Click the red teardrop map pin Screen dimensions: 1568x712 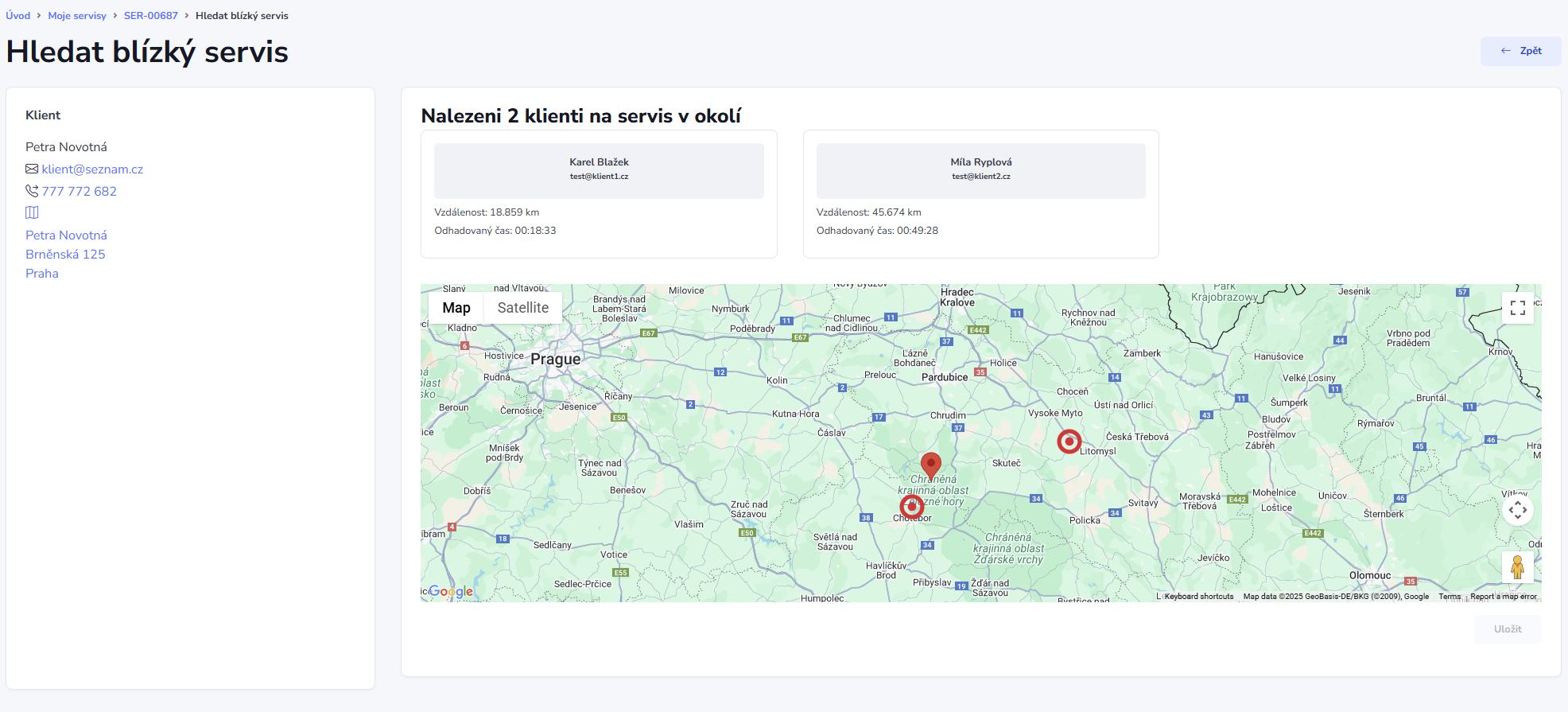point(931,467)
